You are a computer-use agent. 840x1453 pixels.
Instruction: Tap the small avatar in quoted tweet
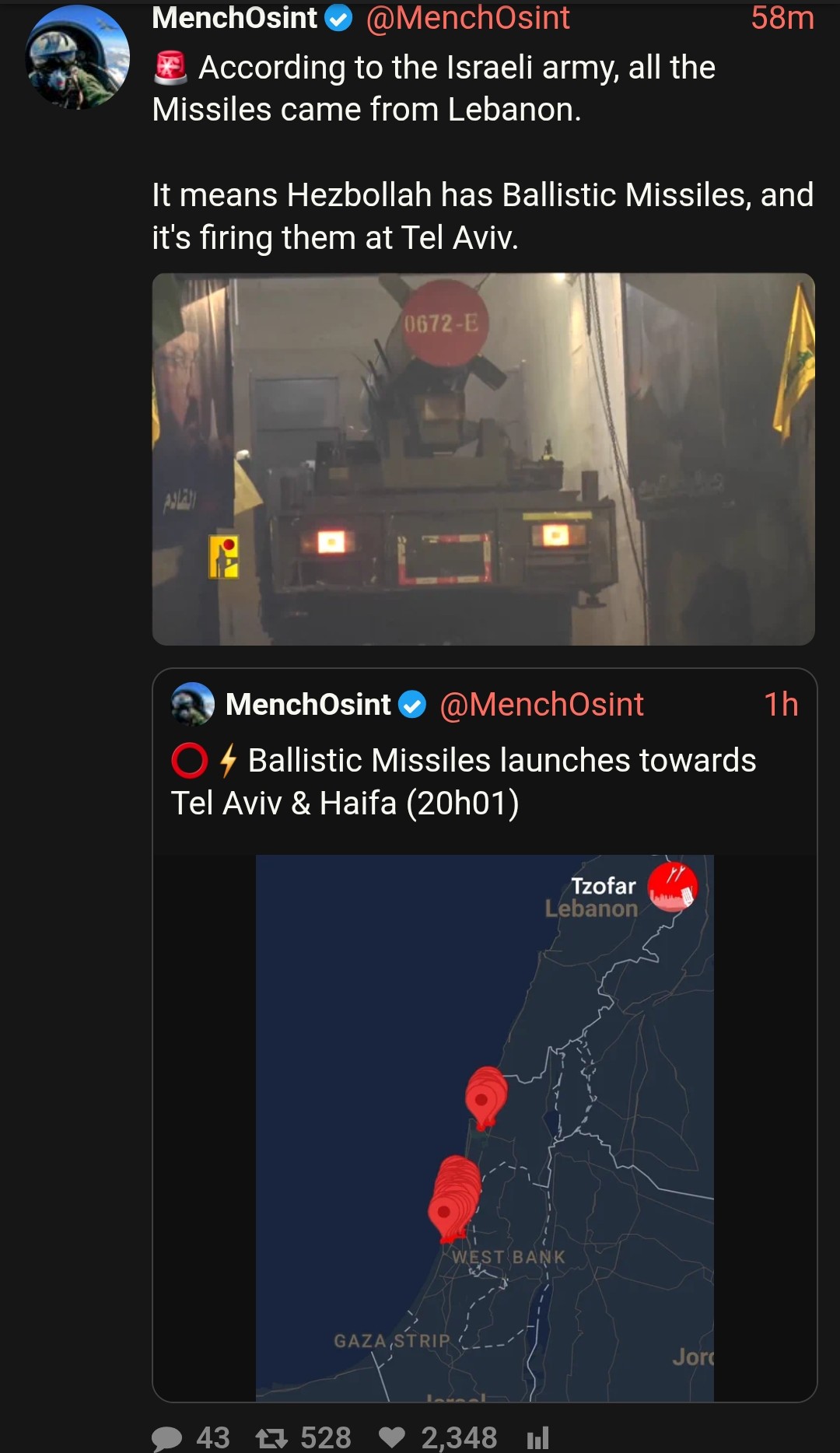pos(193,704)
